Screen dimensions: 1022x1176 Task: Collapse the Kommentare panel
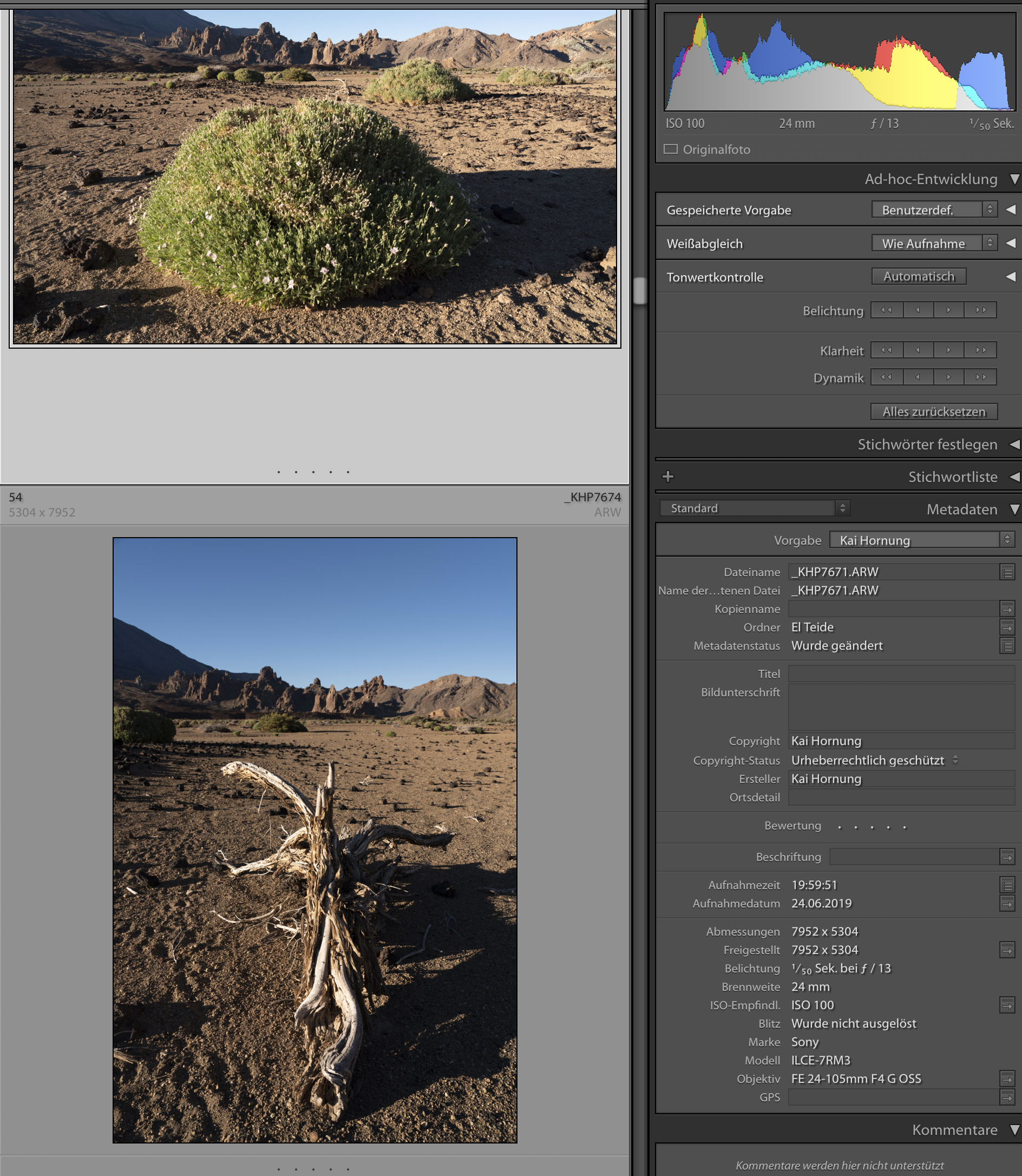point(1014,1130)
